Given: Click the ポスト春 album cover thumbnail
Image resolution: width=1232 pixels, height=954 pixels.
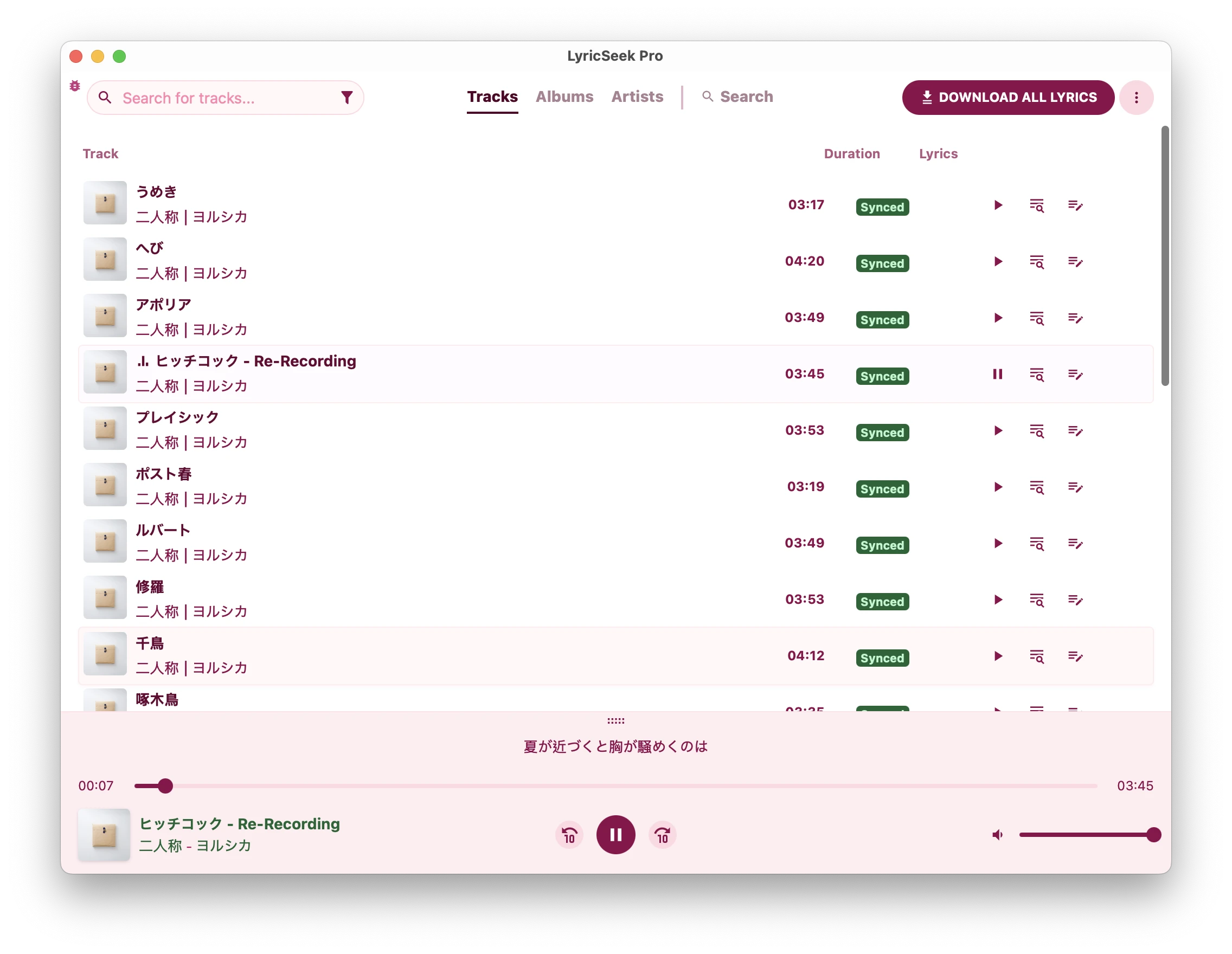Looking at the screenshot, I should pos(105,485).
